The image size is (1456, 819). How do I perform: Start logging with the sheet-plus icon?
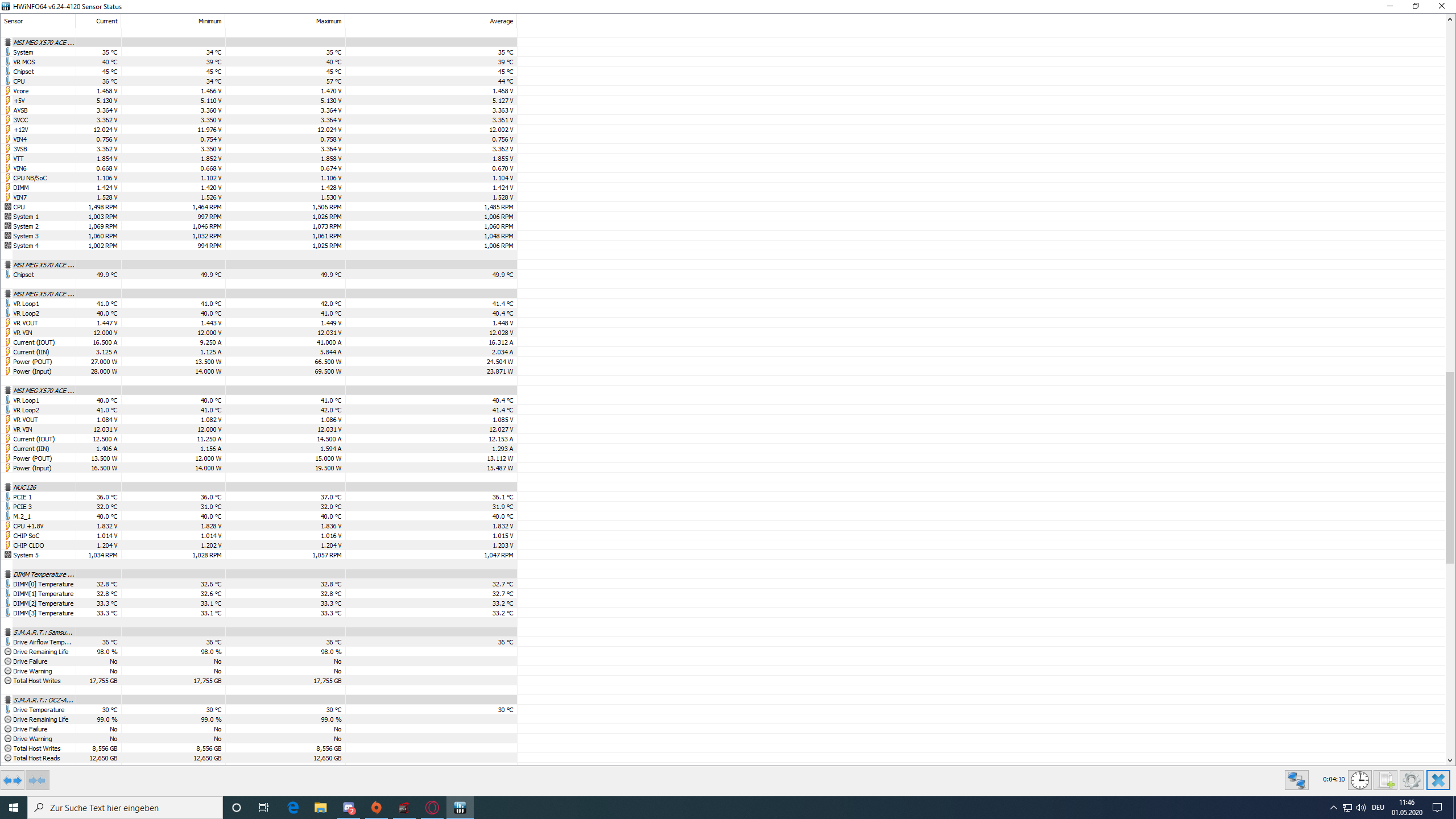click(1385, 780)
